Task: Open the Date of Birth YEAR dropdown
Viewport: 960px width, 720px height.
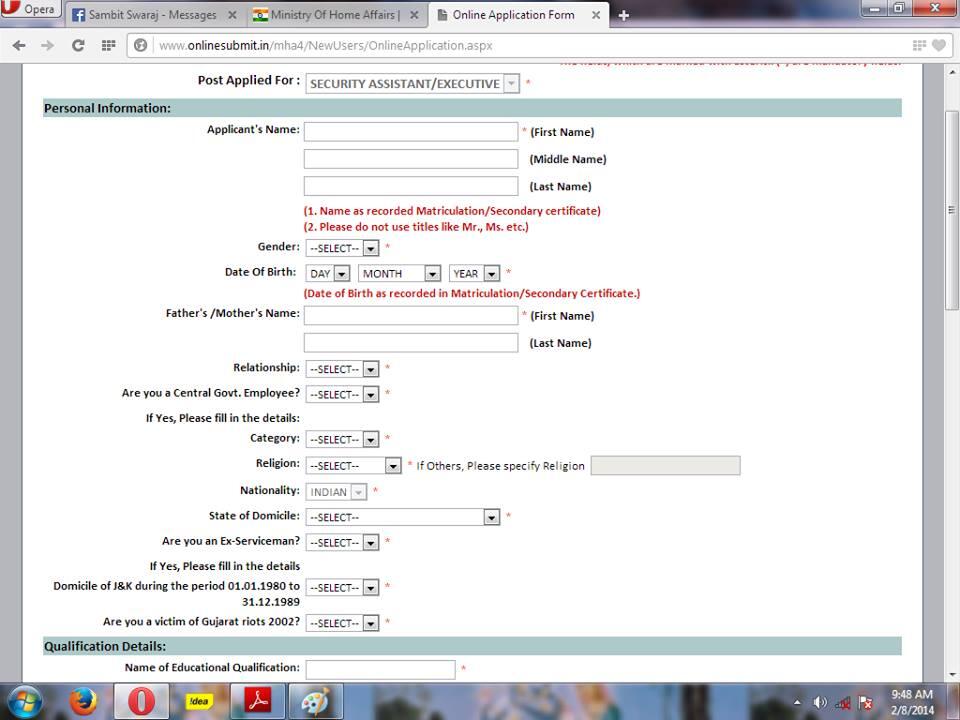Action: (474, 273)
